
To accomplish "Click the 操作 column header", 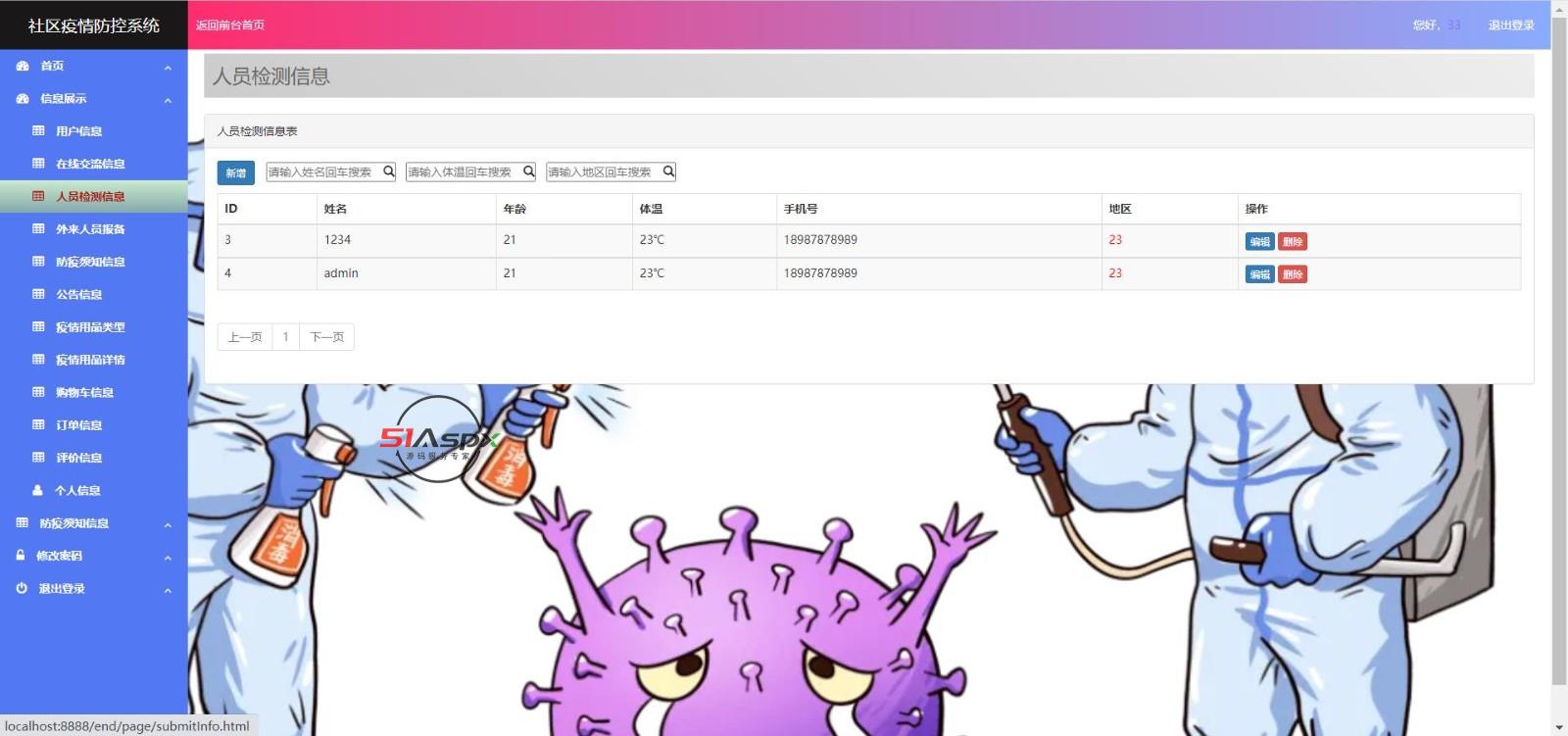I will click(1256, 209).
